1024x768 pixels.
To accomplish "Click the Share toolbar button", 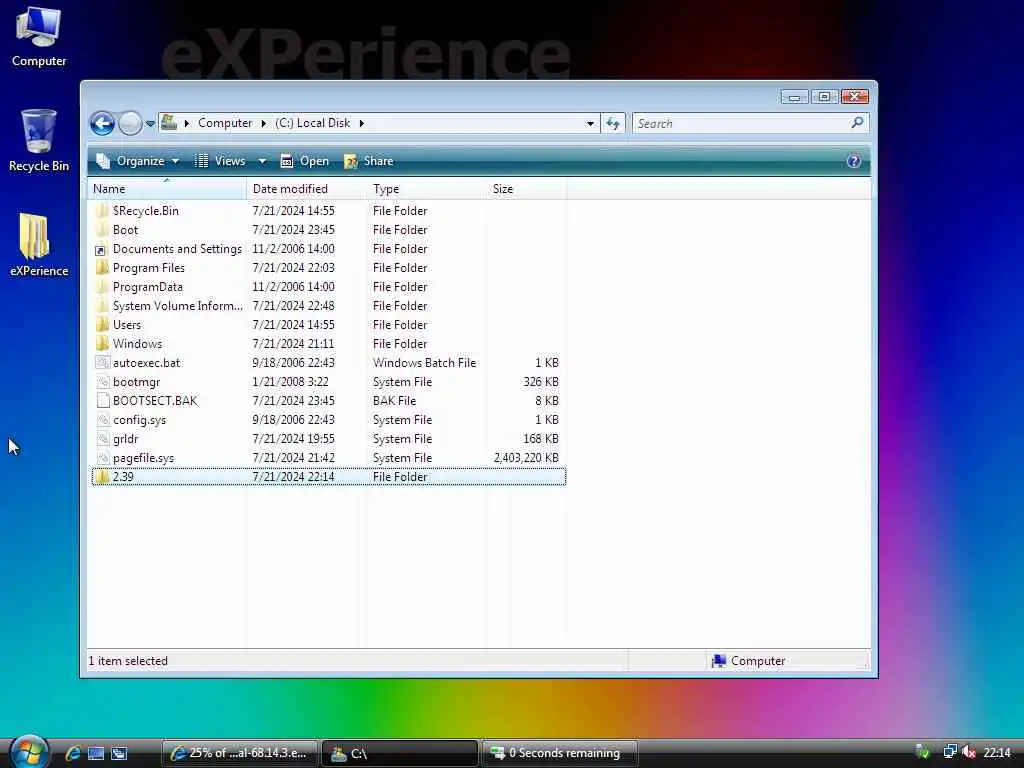I will (369, 161).
